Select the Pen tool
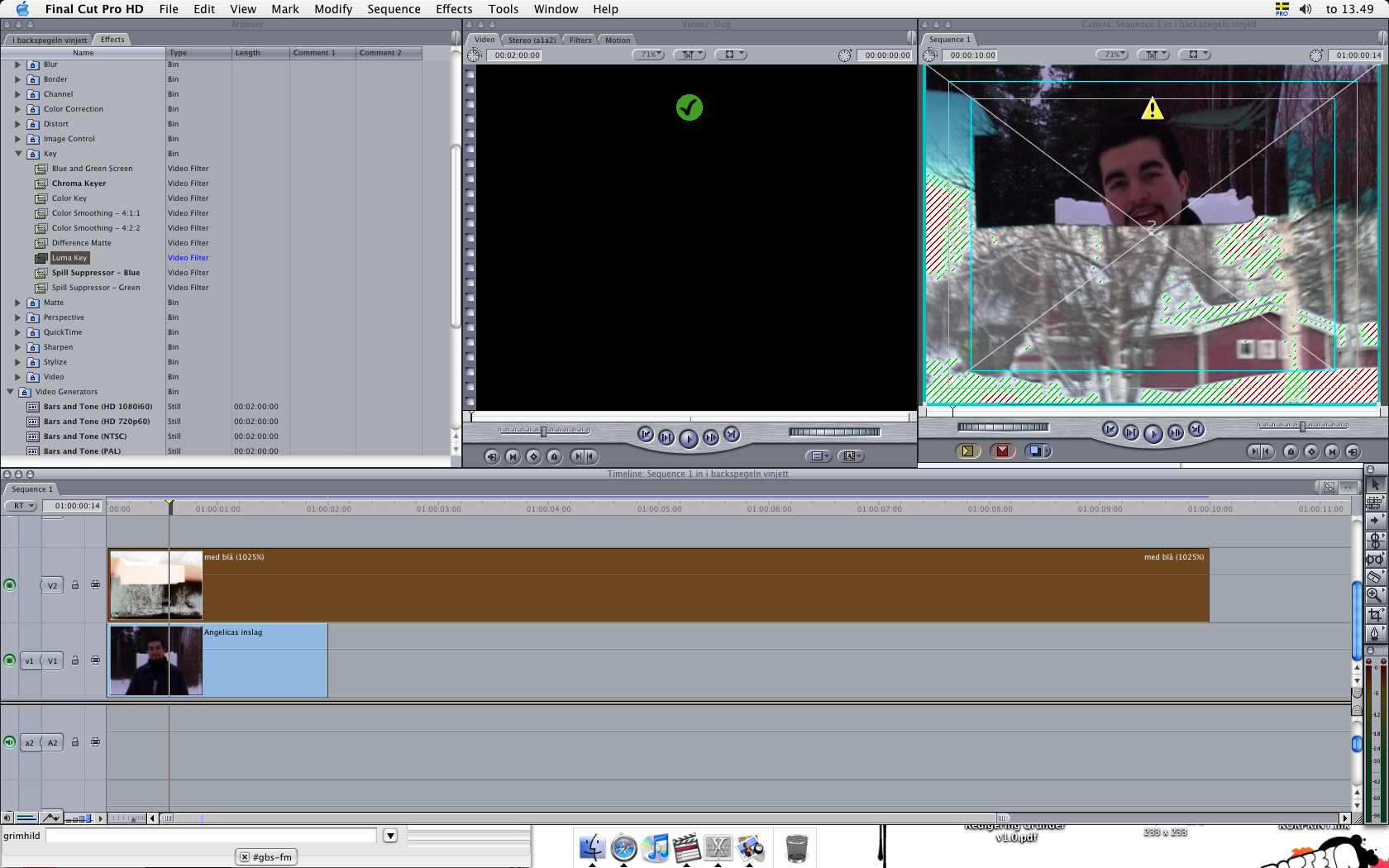This screenshot has height=868, width=1389. click(1375, 633)
